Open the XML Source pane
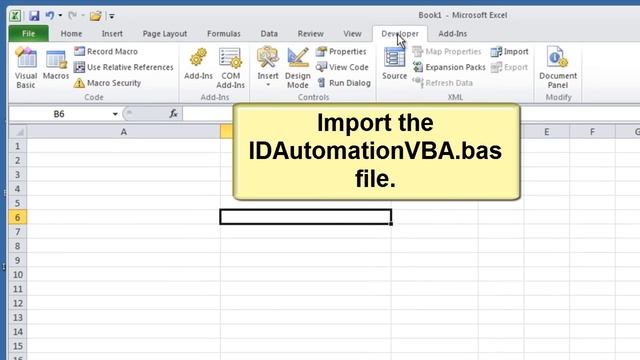The image size is (640, 360). coord(394,64)
